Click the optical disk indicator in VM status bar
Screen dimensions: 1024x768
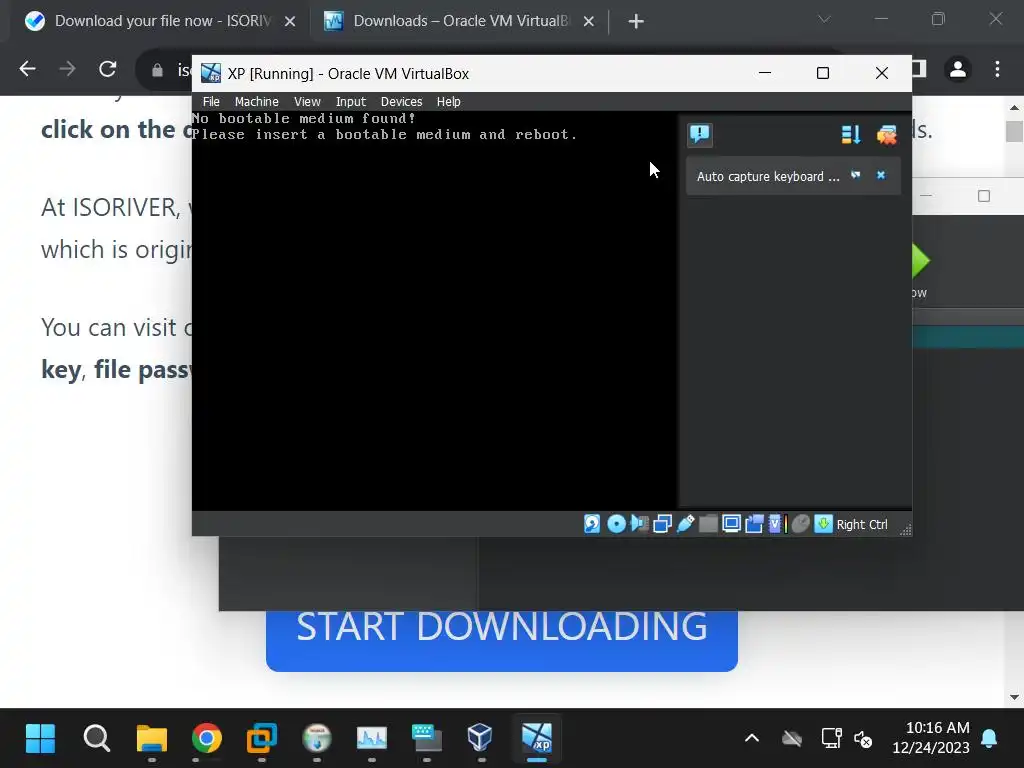(616, 524)
